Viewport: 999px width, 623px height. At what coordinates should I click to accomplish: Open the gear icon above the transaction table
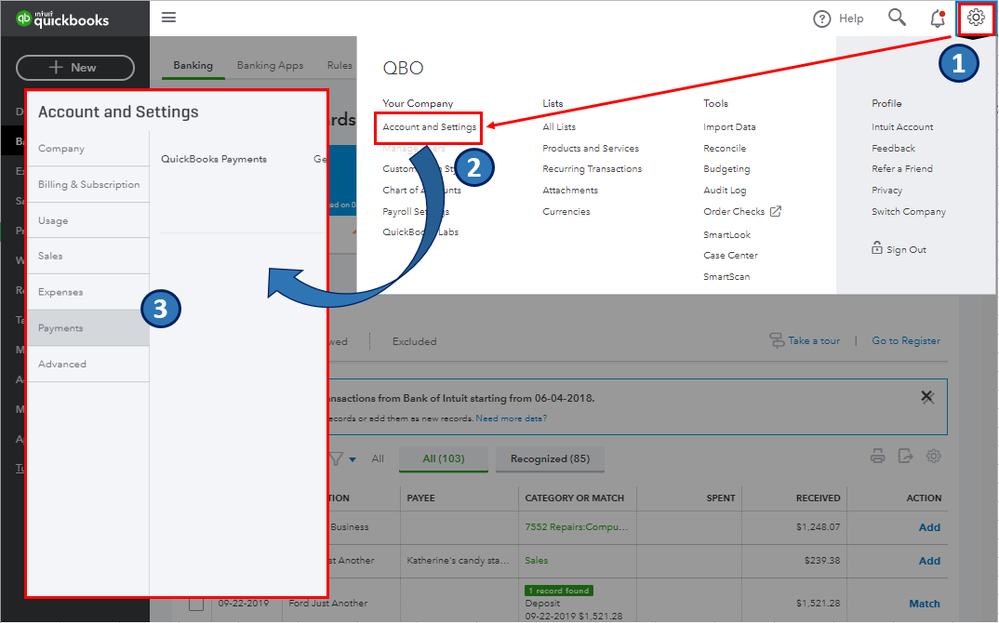933,455
